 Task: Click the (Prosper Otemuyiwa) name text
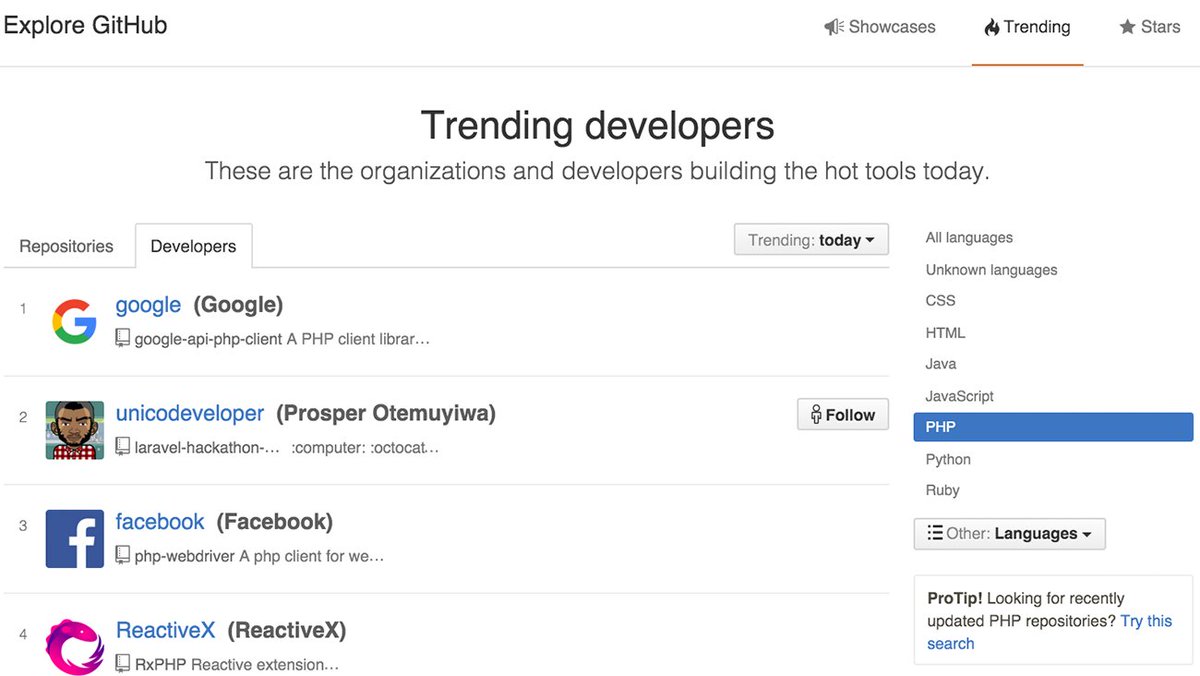pyautogui.click(x=386, y=413)
